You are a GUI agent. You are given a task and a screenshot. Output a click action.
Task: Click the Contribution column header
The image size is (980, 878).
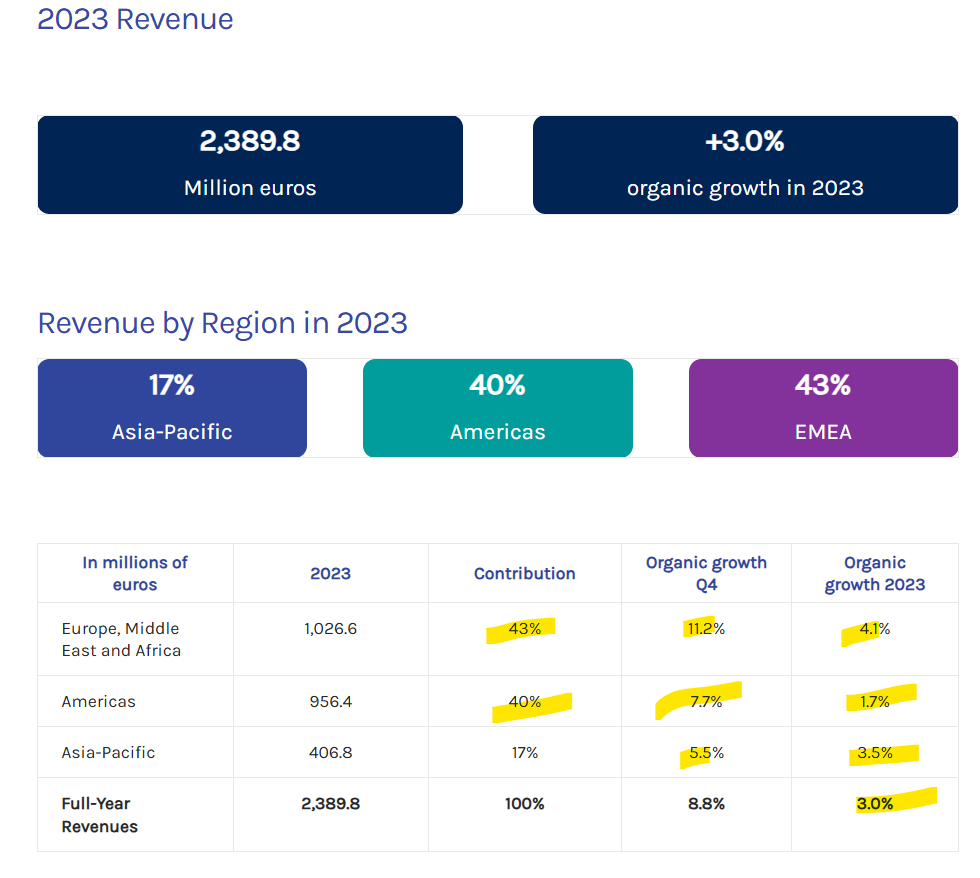[524, 574]
